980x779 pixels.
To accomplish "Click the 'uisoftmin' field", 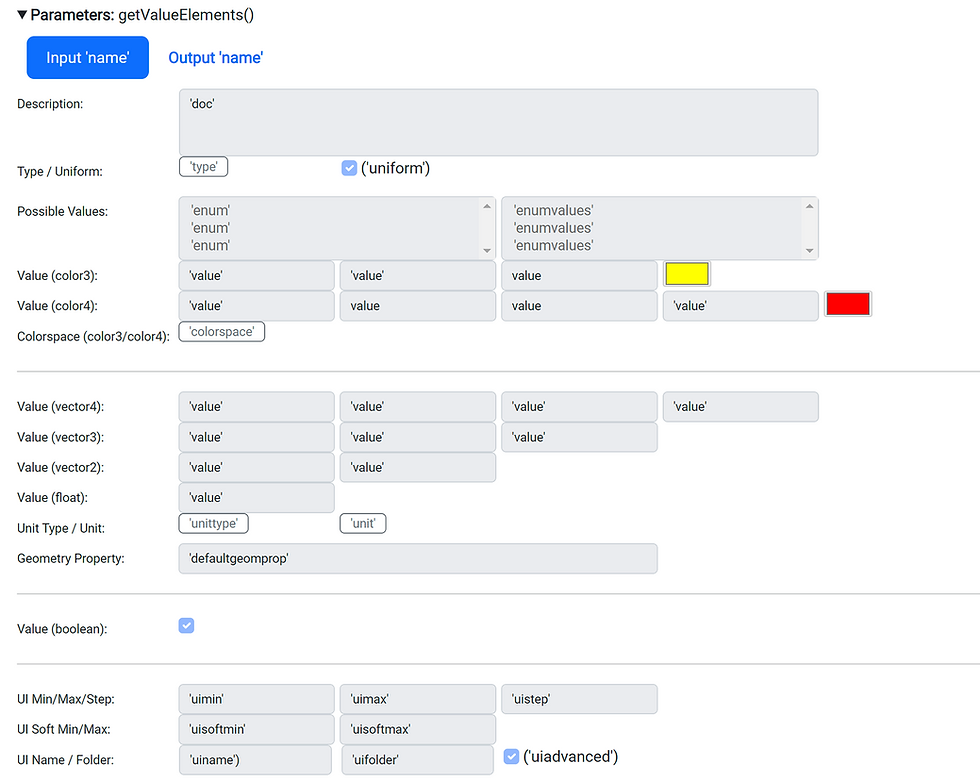I will pyautogui.click(x=256, y=729).
